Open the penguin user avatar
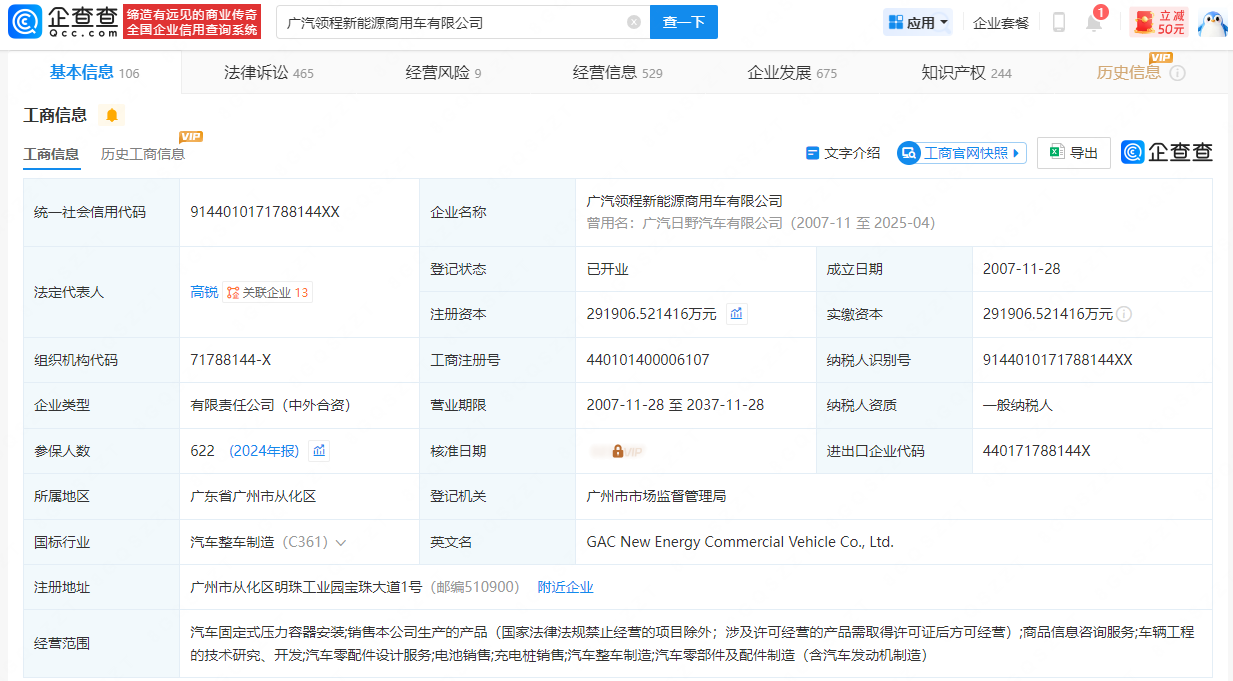Image resolution: width=1233 pixels, height=681 pixels. tap(1213, 22)
